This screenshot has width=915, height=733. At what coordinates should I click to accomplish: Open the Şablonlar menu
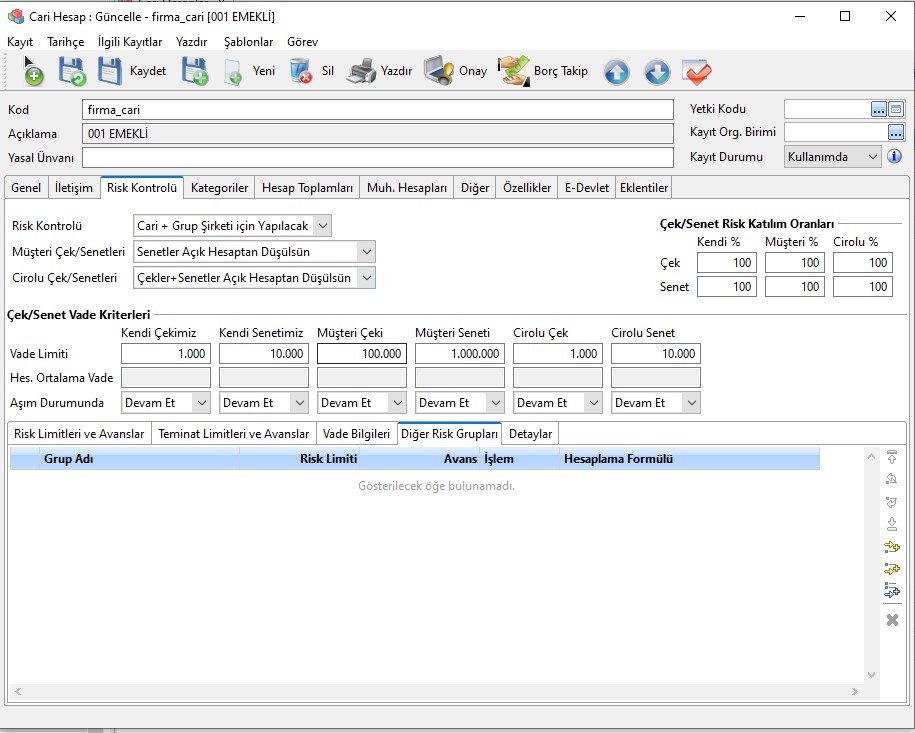[x=248, y=42]
